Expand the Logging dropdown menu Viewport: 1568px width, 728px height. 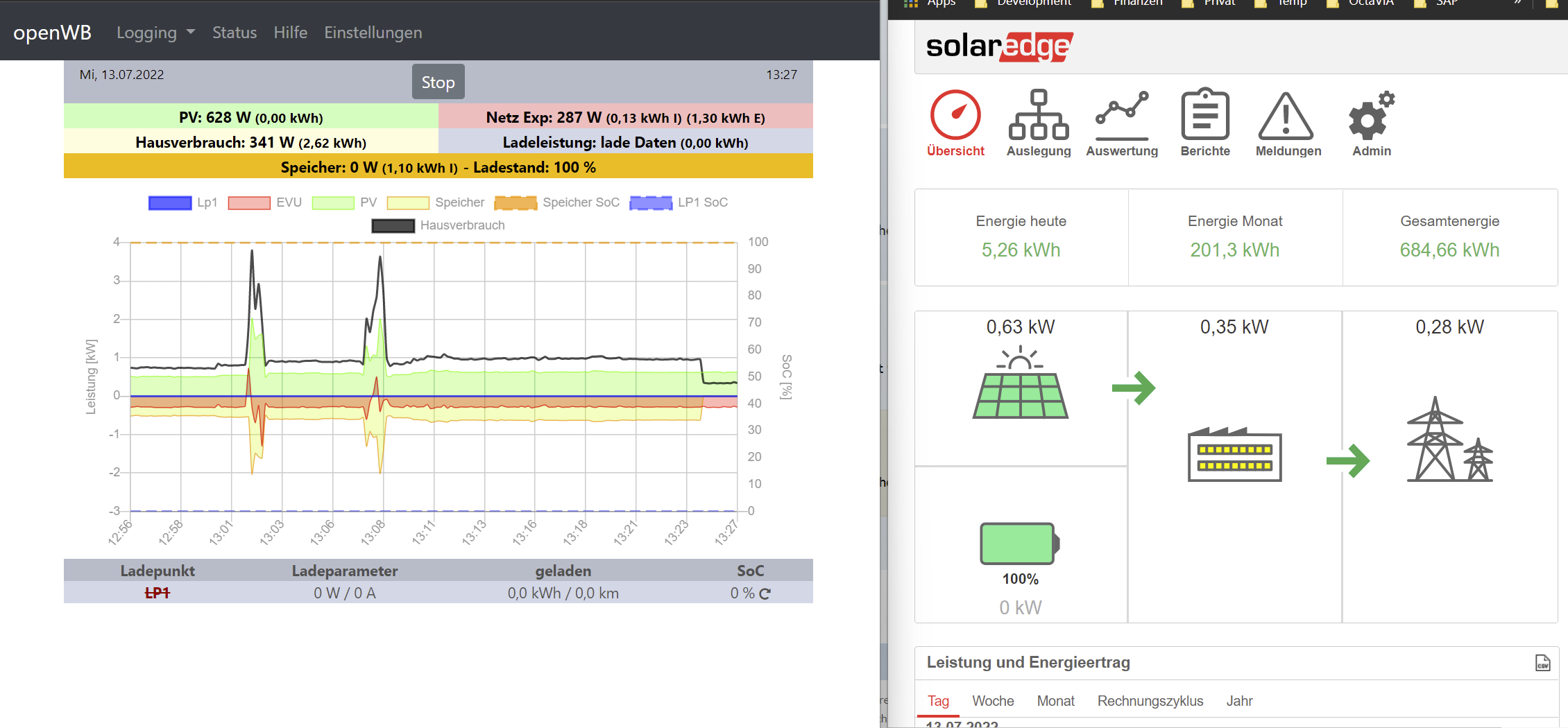coord(155,33)
